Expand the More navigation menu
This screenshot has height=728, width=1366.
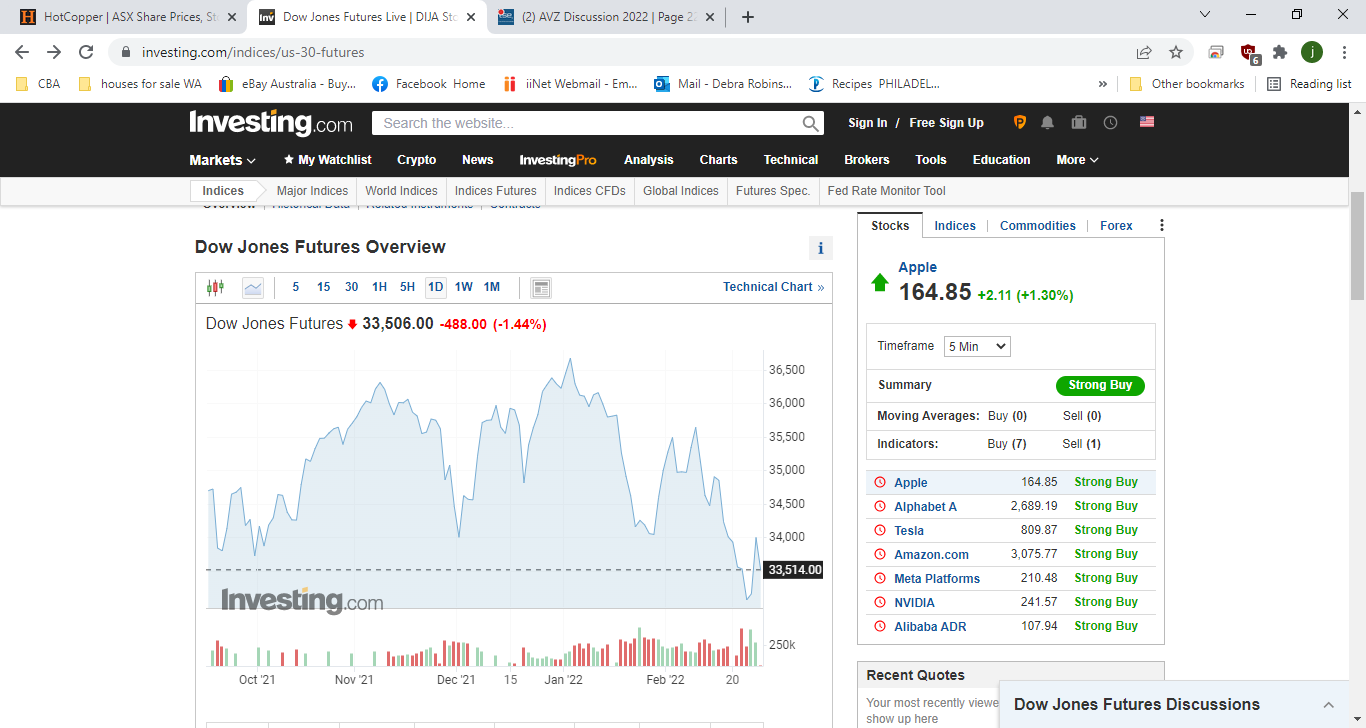(1077, 160)
